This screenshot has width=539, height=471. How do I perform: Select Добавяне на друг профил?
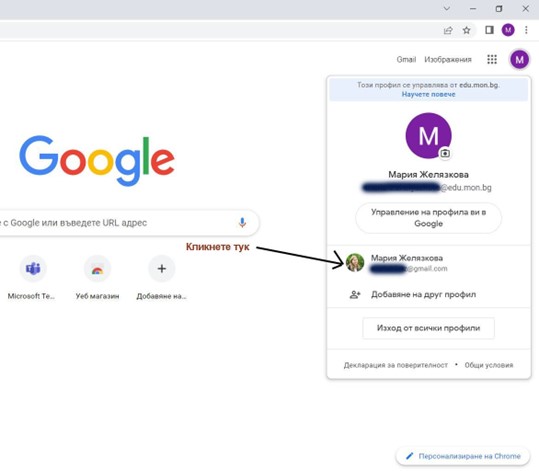click(x=429, y=295)
